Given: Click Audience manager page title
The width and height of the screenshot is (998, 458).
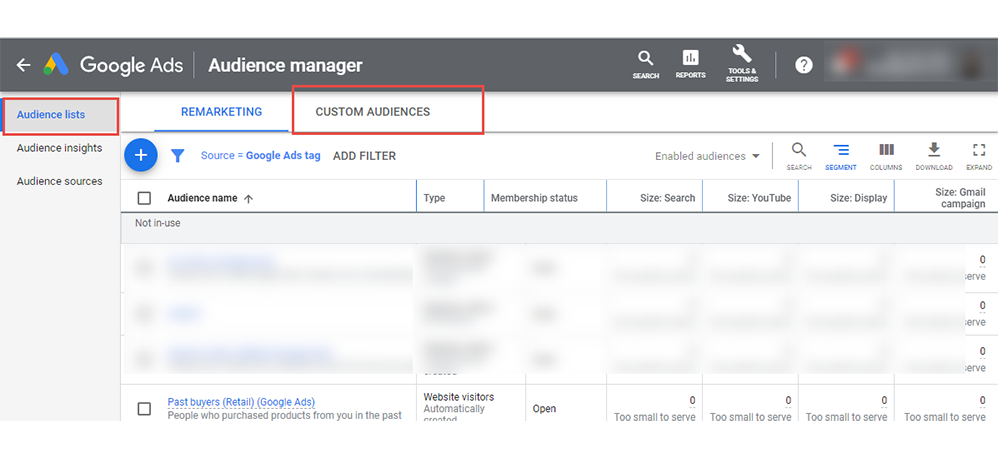Looking at the screenshot, I should pyautogui.click(x=285, y=65).
